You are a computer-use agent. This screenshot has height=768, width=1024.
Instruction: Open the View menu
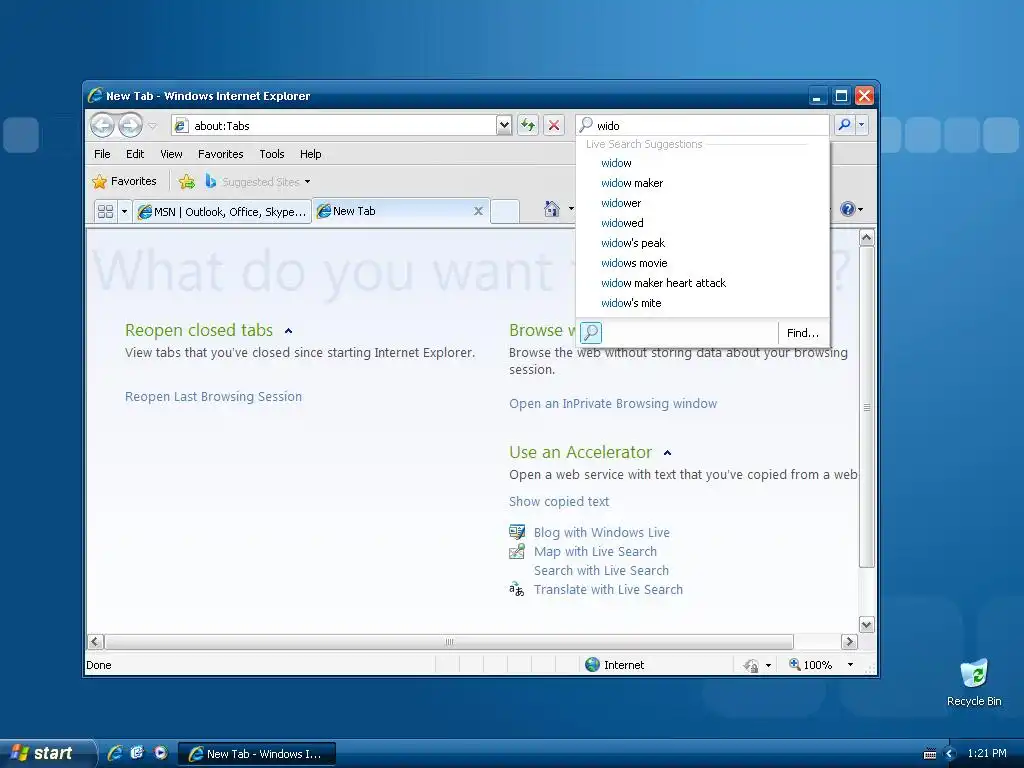click(171, 154)
